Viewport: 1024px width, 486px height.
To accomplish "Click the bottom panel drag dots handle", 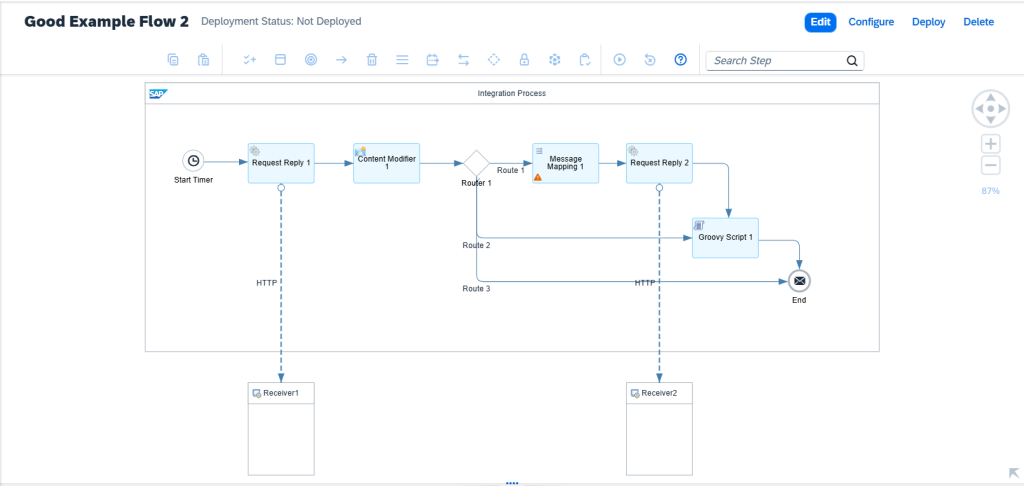I will click(x=512, y=483).
